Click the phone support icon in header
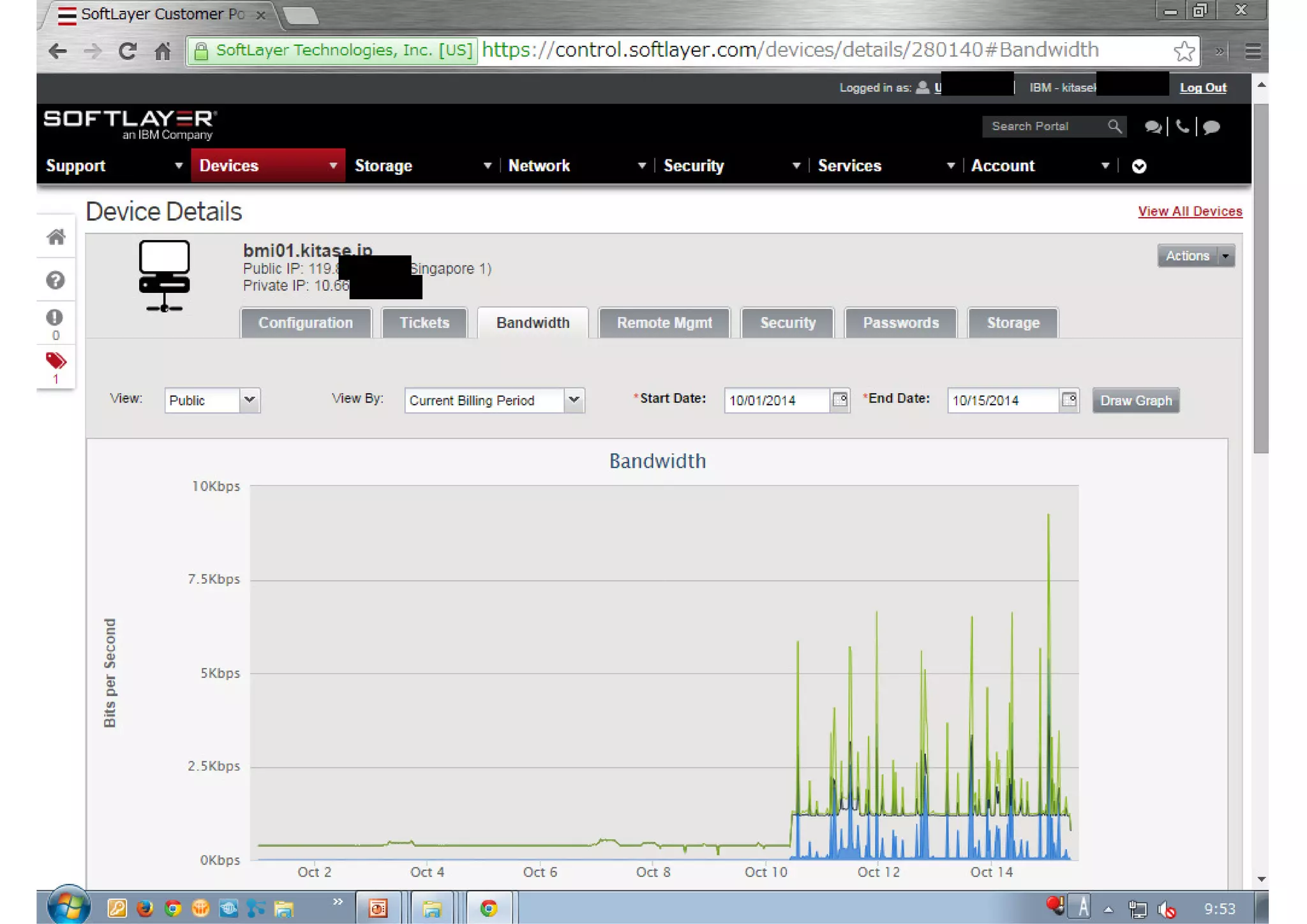The height and width of the screenshot is (924, 1307). click(1182, 126)
